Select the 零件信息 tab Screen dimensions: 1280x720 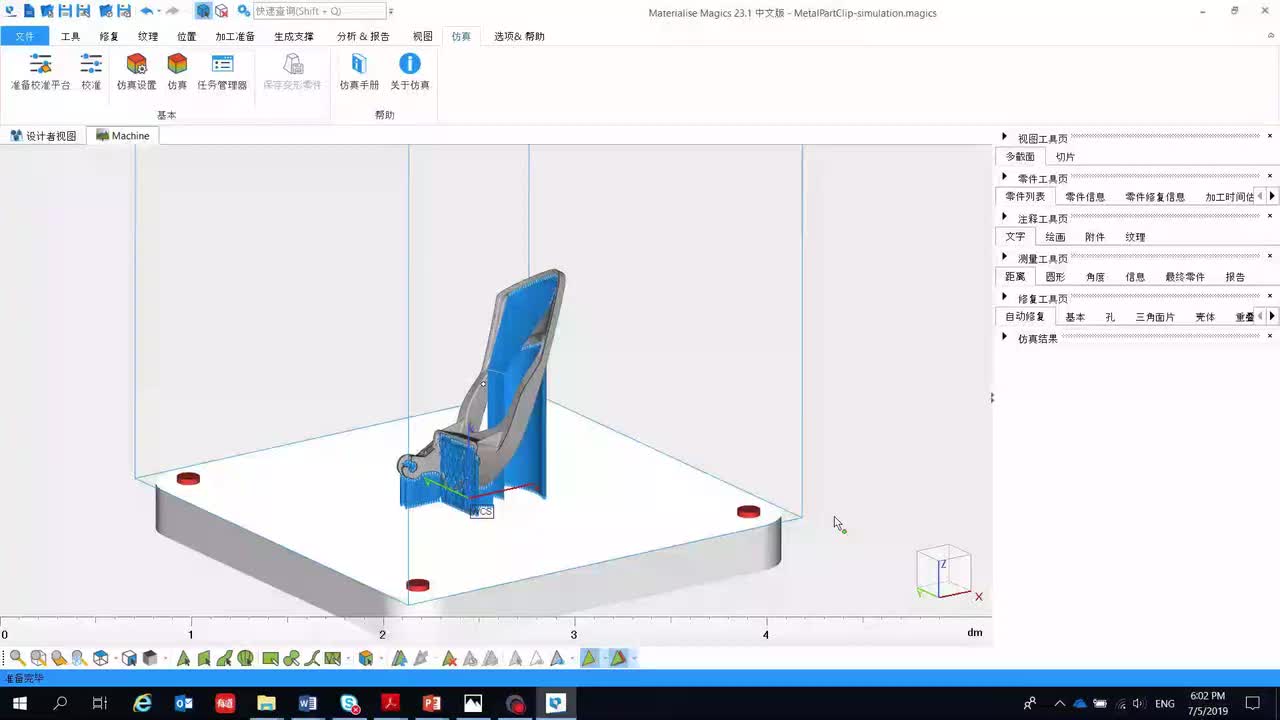1085,197
